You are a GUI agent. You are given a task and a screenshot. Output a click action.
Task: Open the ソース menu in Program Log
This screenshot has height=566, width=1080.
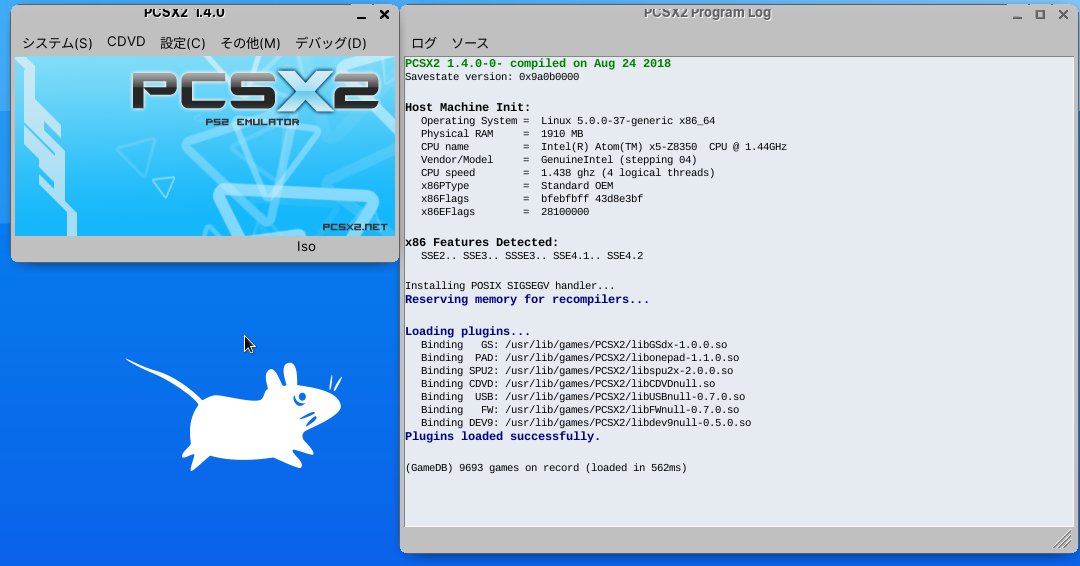click(470, 43)
